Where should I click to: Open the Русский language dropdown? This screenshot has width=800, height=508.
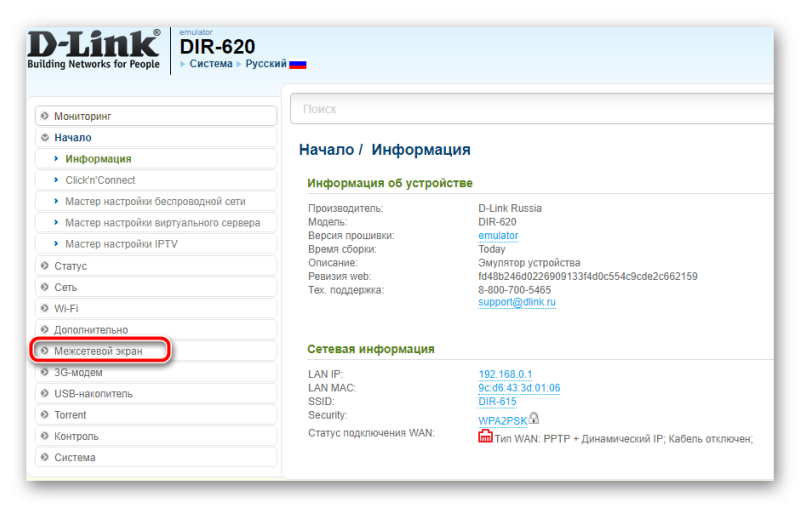[x=266, y=64]
